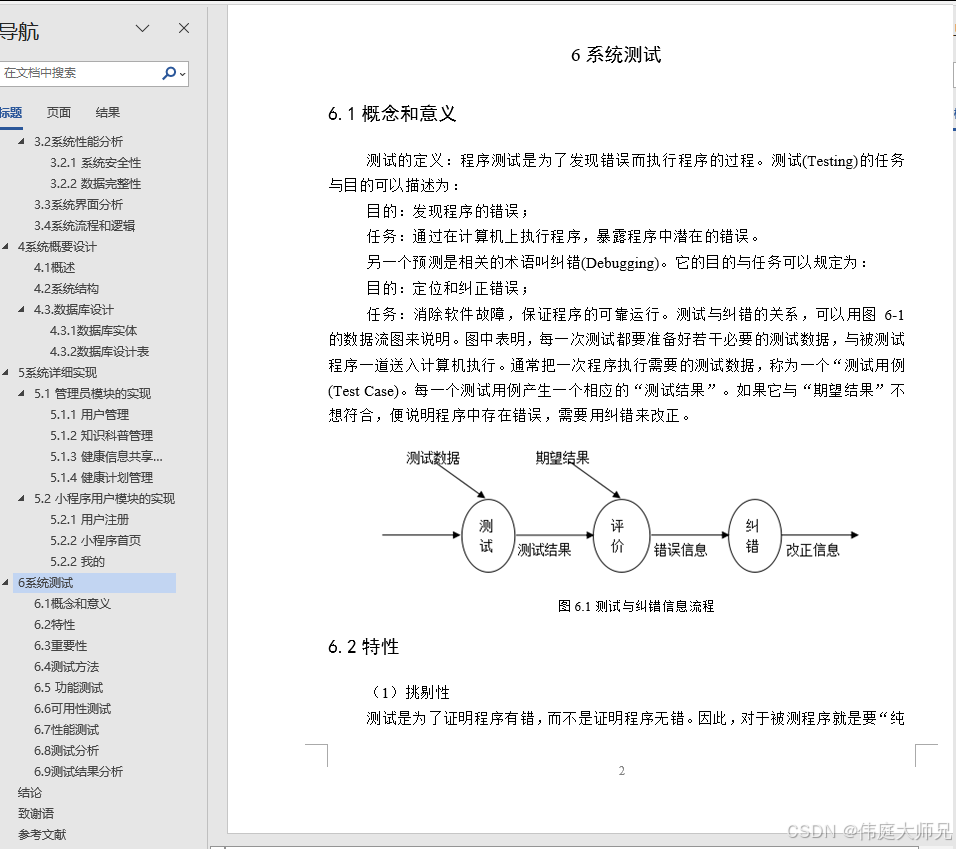
Task: Go to heading 5.1.2 知识科普管理
Action: [101, 436]
